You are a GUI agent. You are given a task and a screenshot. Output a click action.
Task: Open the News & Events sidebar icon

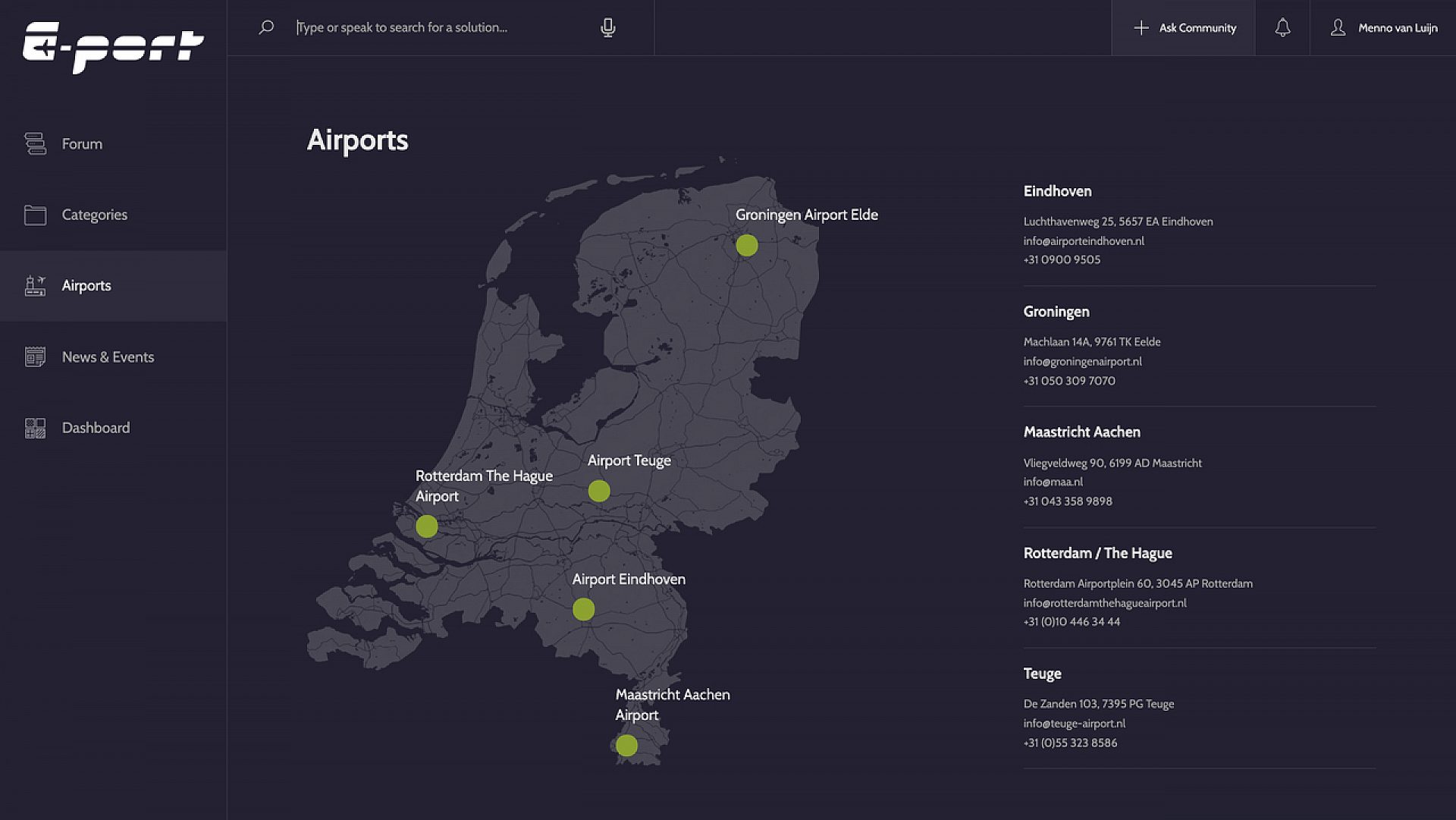click(35, 356)
